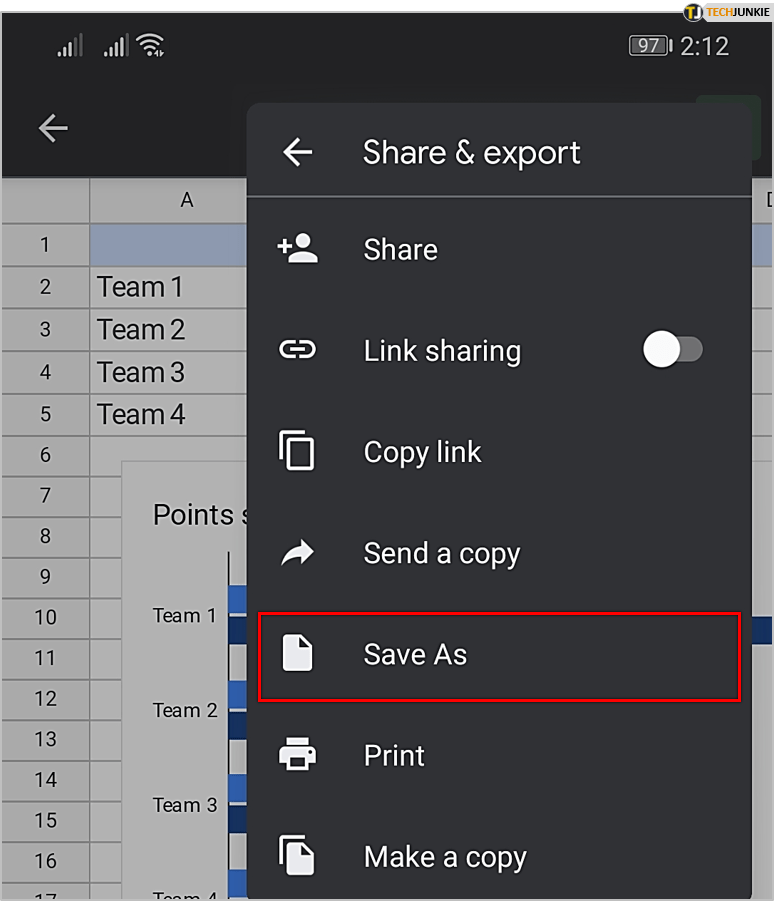Select Print menu entry
This screenshot has width=778, height=901.
point(394,755)
